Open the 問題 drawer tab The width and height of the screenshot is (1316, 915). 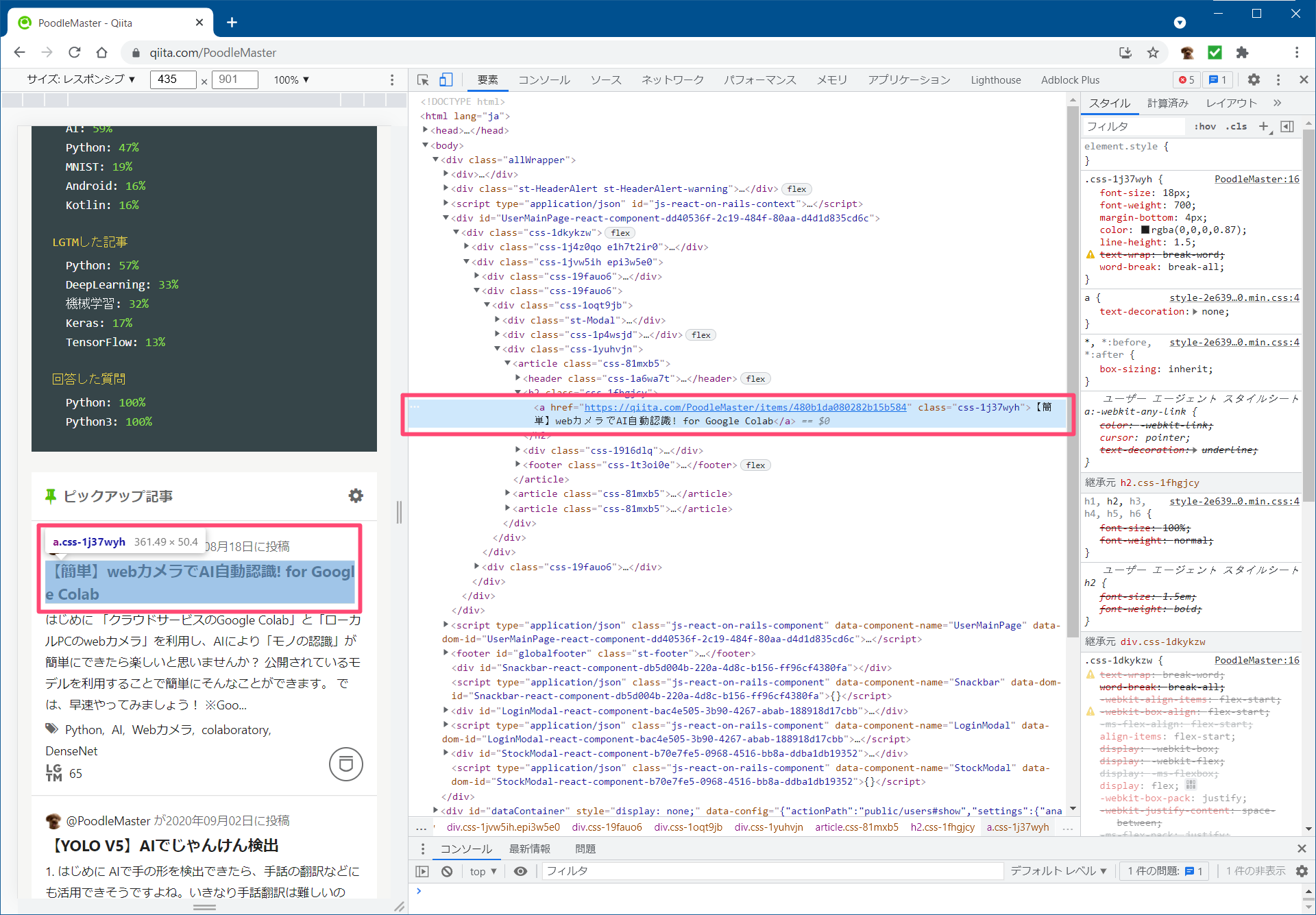(585, 849)
